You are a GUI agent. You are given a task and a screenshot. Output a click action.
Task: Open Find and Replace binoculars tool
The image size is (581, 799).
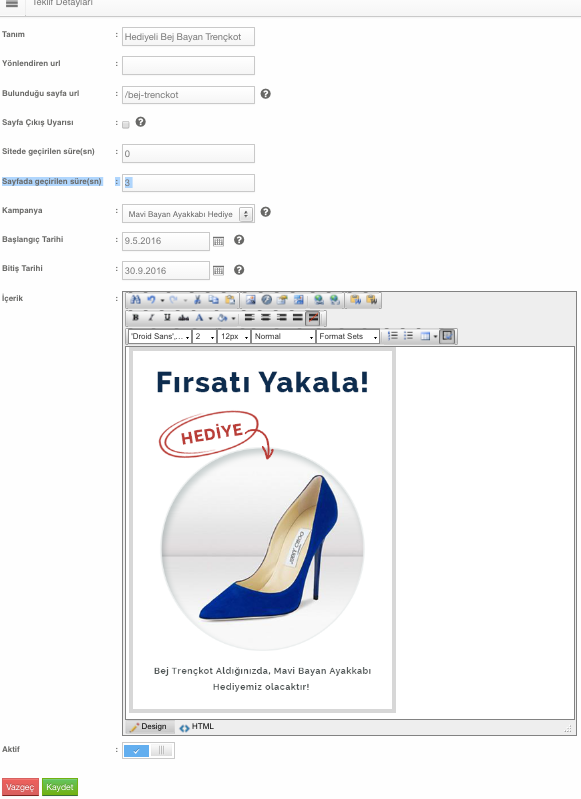click(135, 300)
